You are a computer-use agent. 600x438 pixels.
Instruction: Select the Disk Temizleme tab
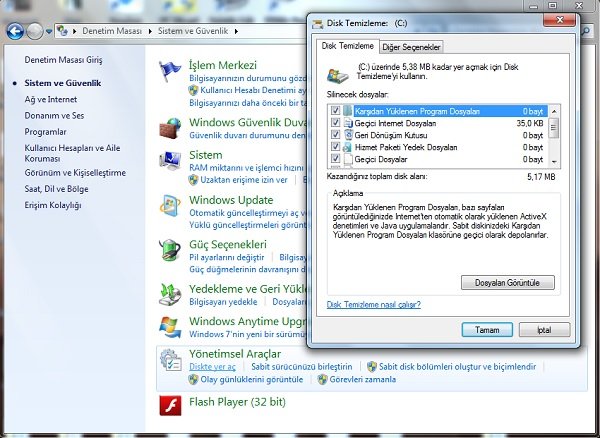tap(347, 46)
